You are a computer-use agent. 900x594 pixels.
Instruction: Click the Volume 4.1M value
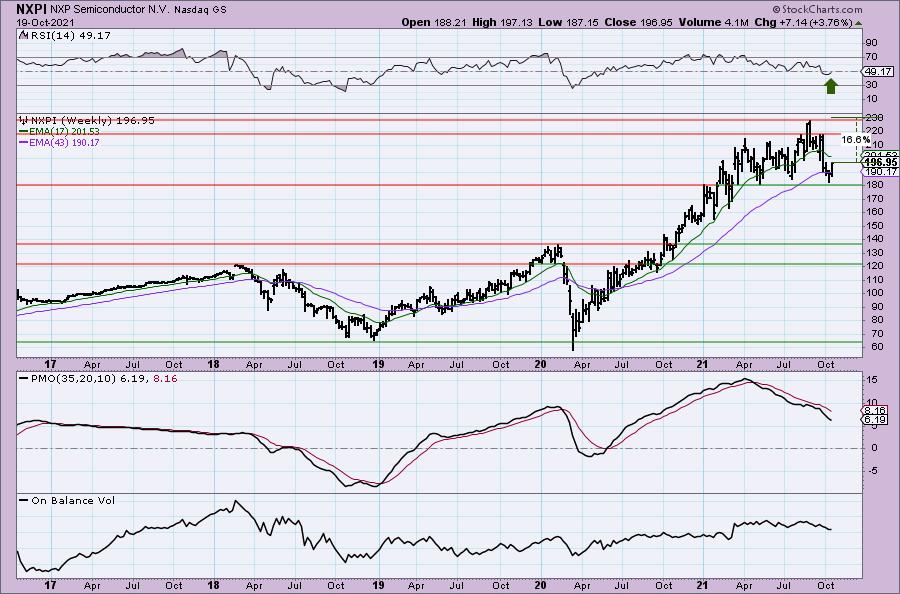[713, 22]
